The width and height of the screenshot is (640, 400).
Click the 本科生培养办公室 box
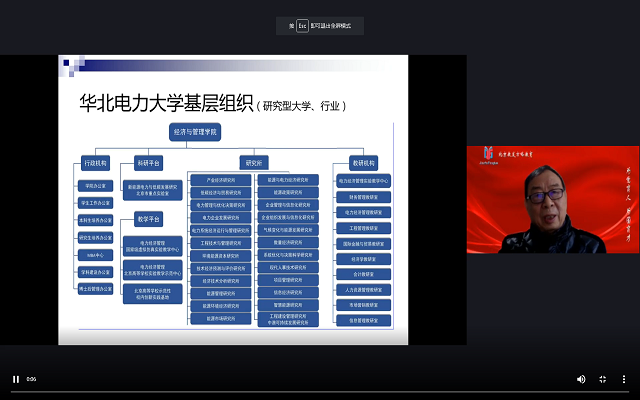(x=96, y=220)
